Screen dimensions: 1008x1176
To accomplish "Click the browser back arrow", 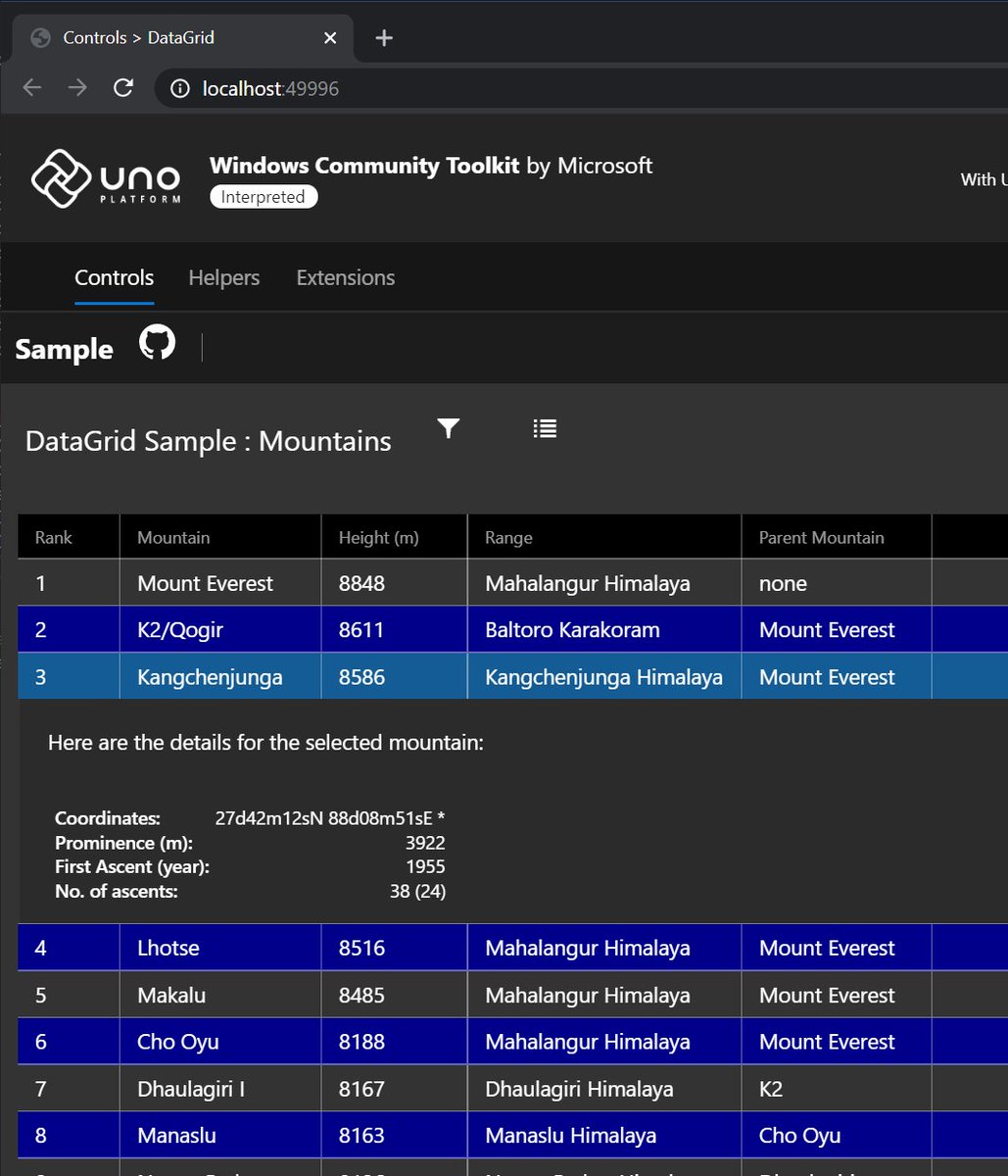I will click(x=31, y=87).
